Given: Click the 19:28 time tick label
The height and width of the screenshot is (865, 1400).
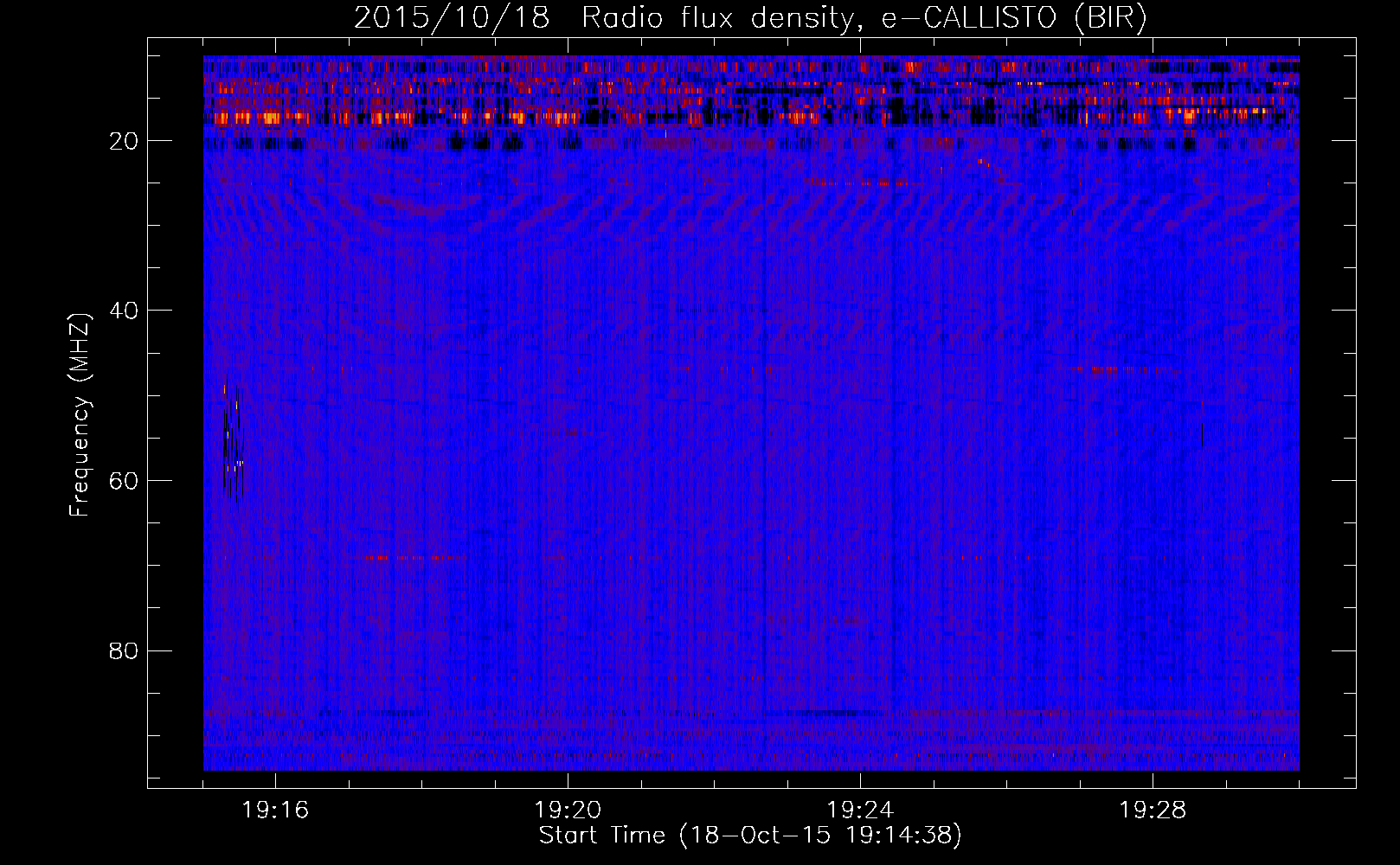Looking at the screenshot, I should tap(1153, 811).
